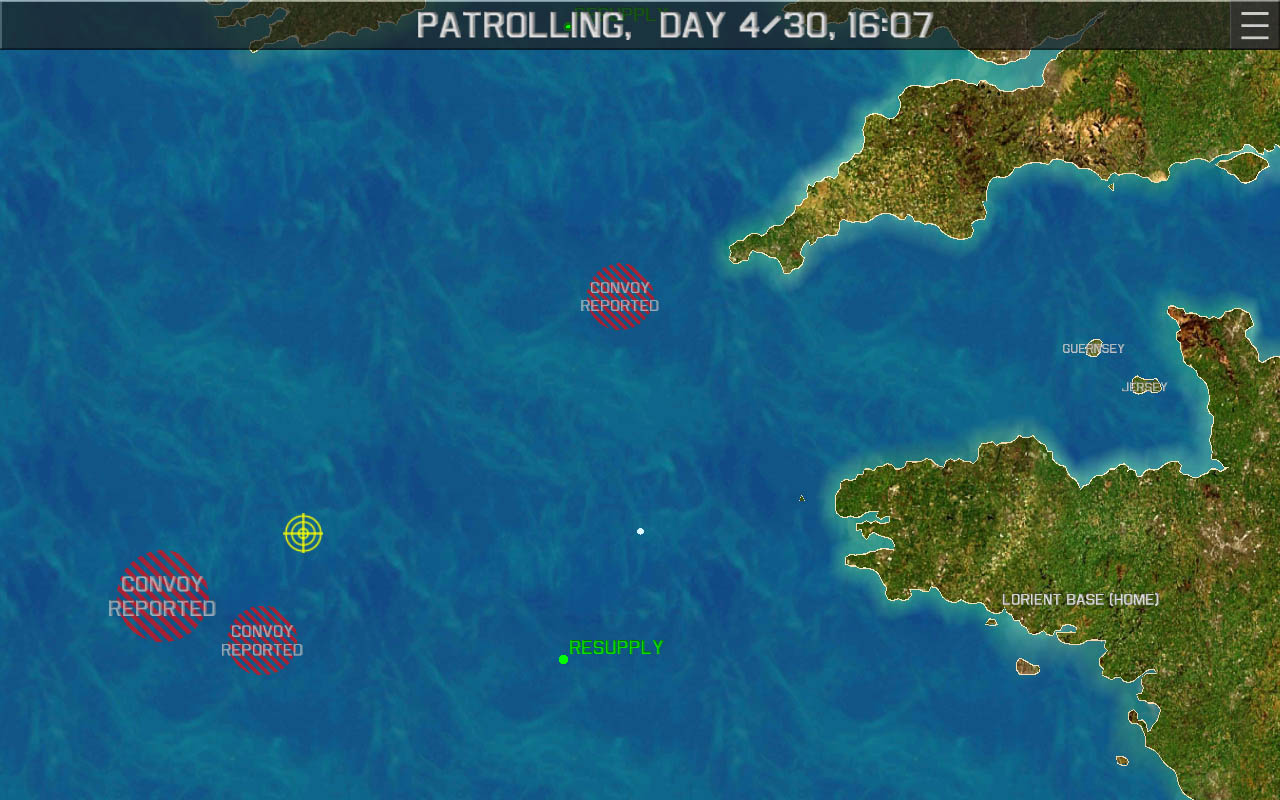The width and height of the screenshot is (1280, 800).
Task: Click the green Resupply dot
Action: coord(563,659)
